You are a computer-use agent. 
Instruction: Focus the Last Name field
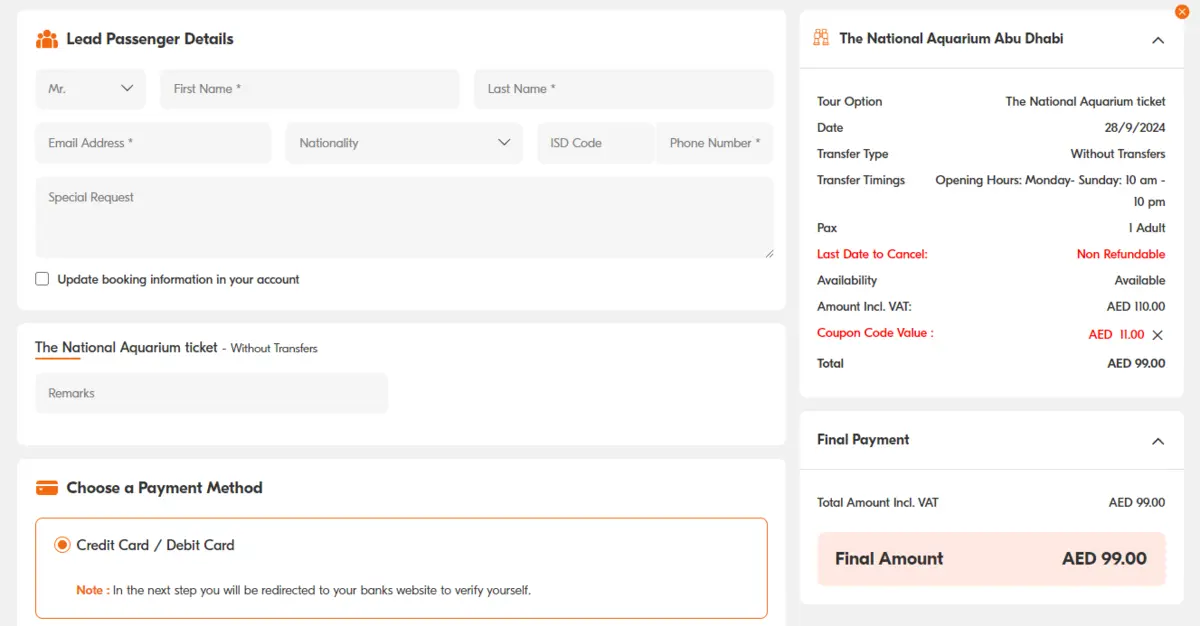point(624,89)
